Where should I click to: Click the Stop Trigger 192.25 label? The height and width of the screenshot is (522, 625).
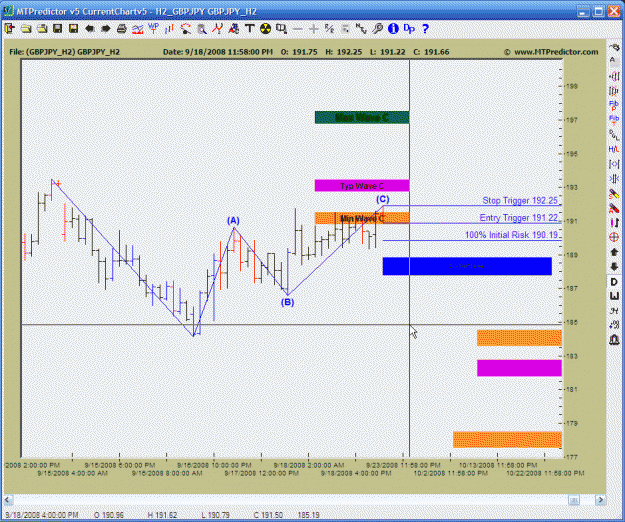[520, 200]
